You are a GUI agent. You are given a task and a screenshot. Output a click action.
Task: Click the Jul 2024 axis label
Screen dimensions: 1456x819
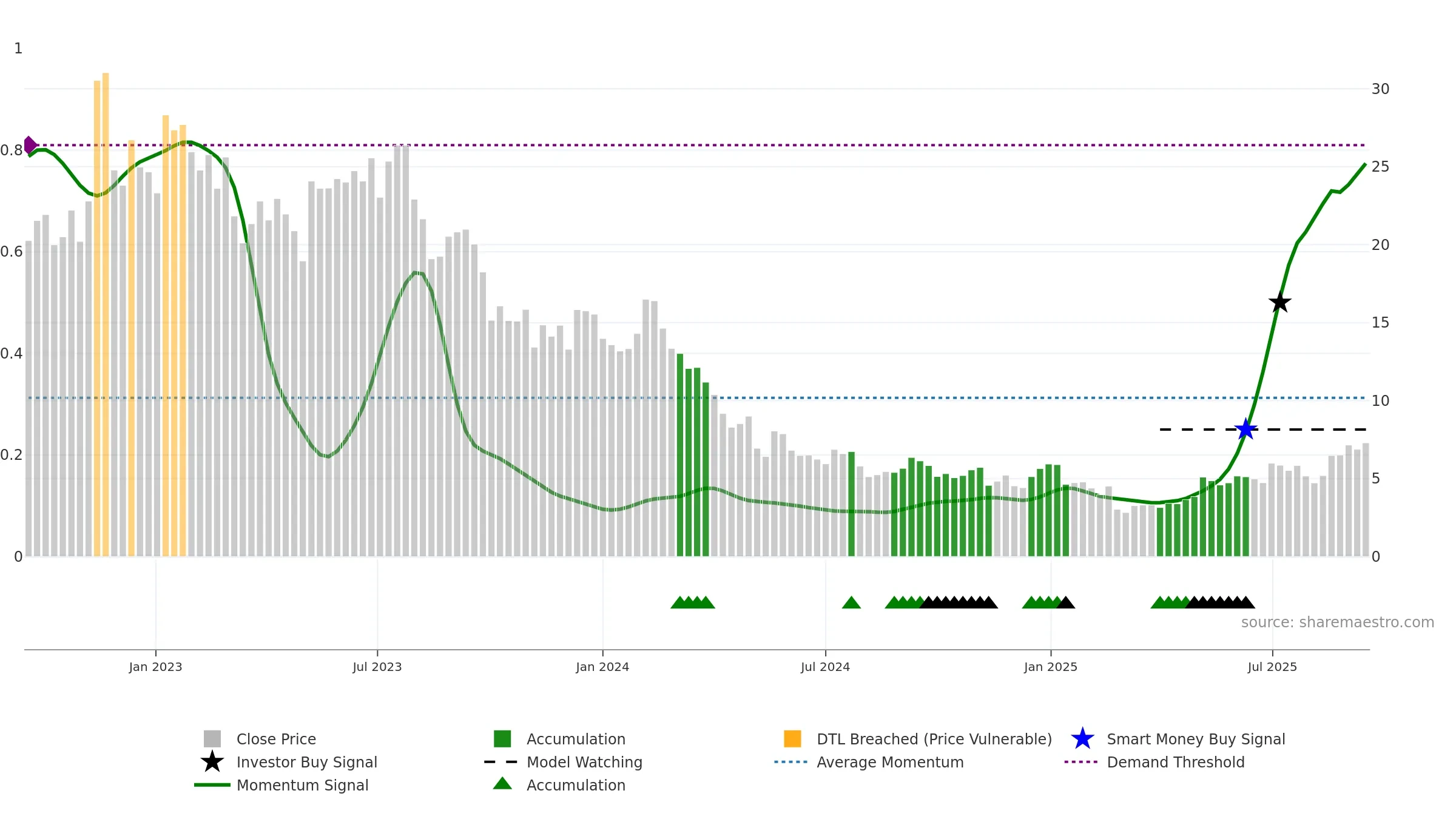click(x=825, y=667)
